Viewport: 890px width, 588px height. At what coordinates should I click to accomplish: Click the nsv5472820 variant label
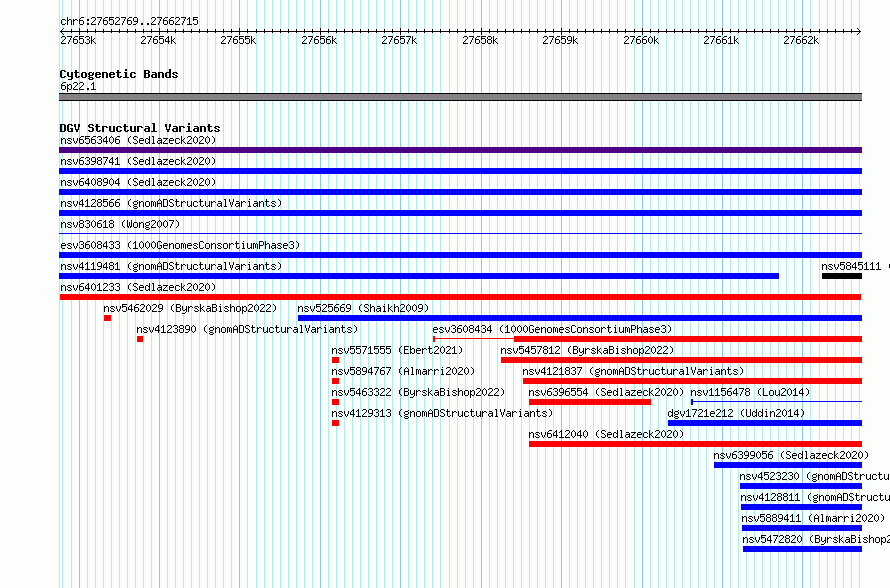tap(816, 539)
